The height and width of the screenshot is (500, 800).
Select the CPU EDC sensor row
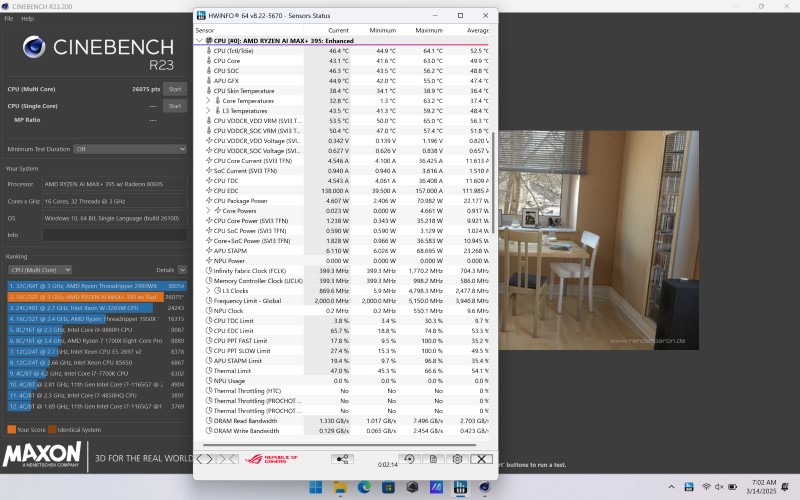pos(342,191)
